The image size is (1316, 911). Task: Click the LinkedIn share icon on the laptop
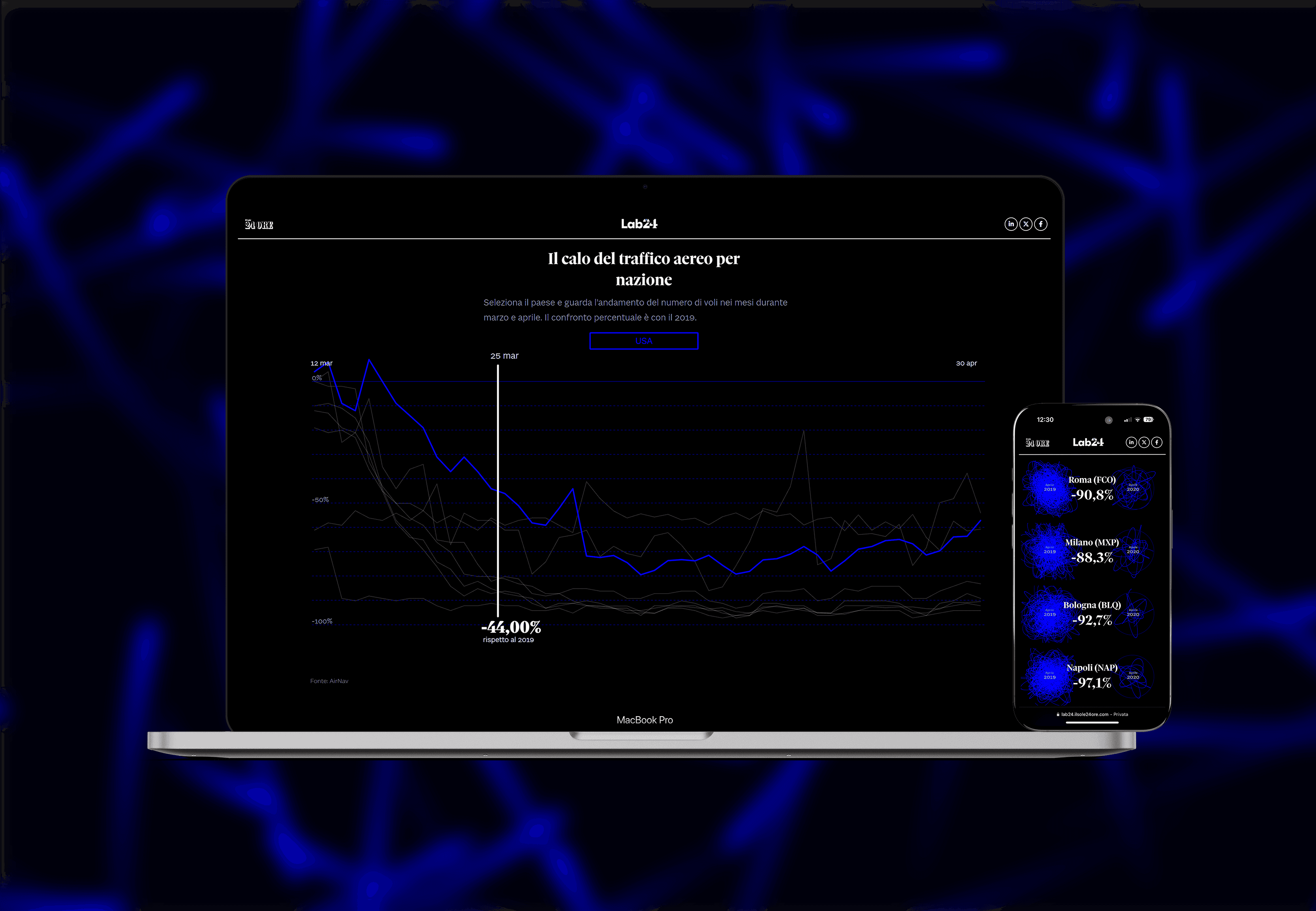point(1011,224)
